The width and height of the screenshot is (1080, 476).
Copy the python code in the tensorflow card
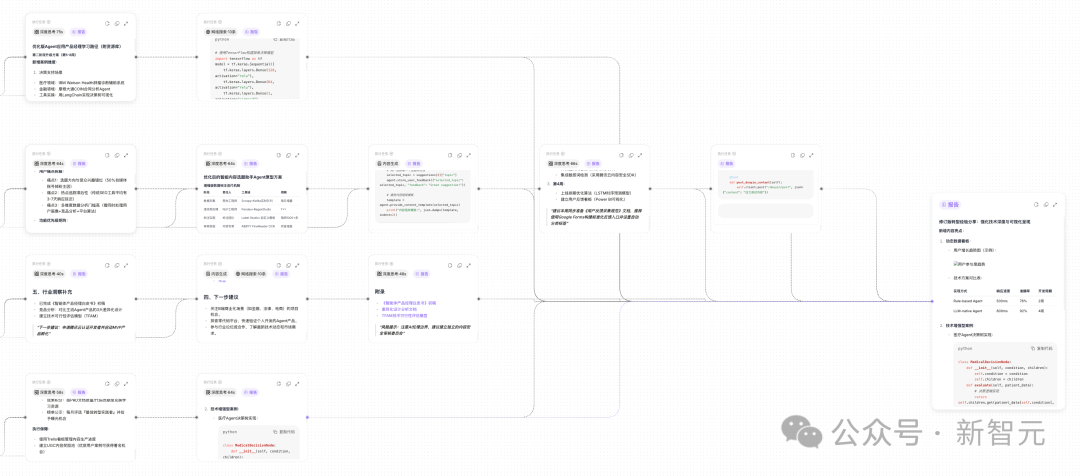point(284,40)
